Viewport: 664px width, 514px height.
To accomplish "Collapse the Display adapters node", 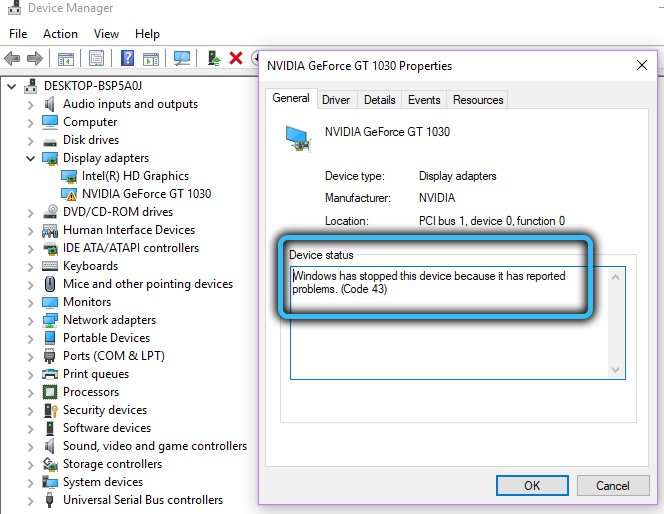I will pos(30,158).
